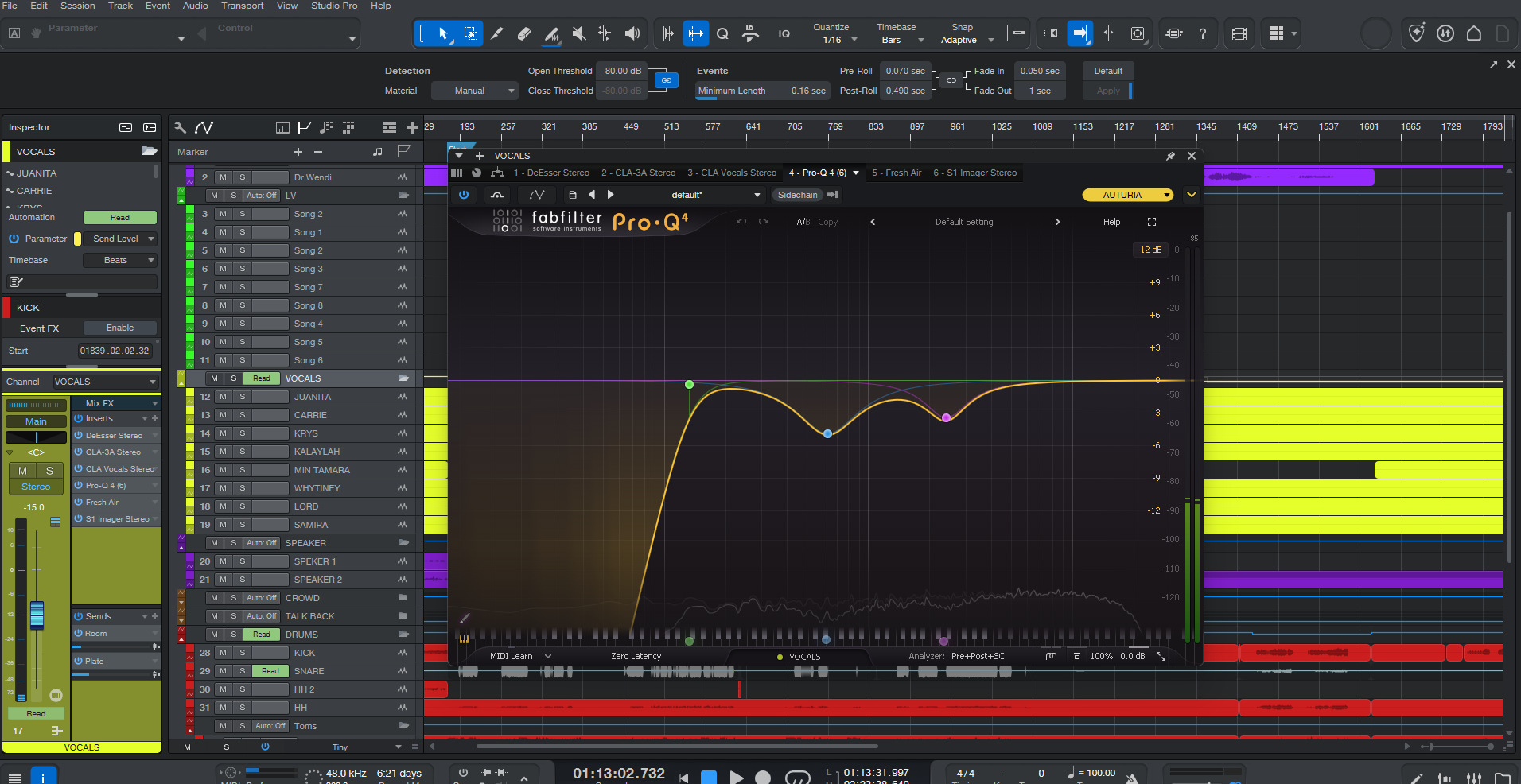This screenshot has height=784, width=1521.
Task: Click MIDI Learn in Pro-Q footer
Action: [x=512, y=656]
